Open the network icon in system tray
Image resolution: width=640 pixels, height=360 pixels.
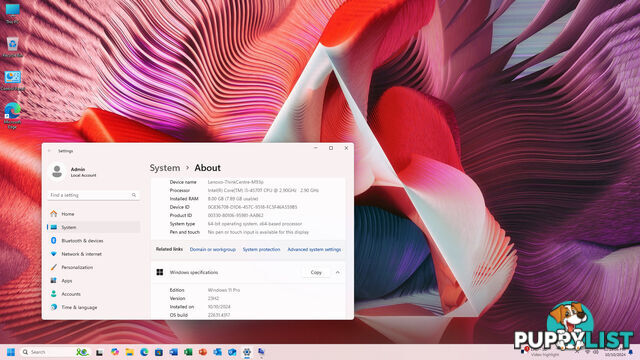click(x=587, y=351)
